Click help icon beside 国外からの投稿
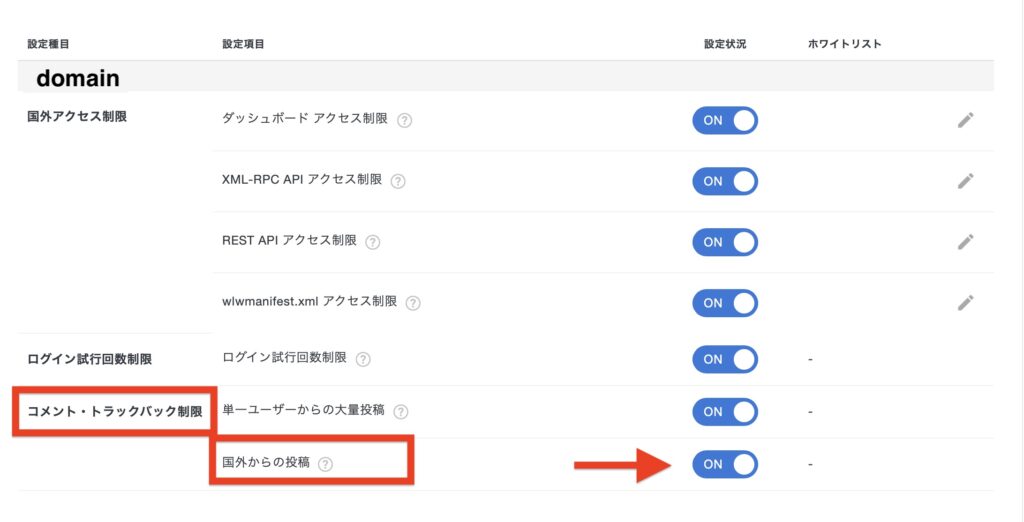Image resolution: width=1024 pixels, height=522 pixels. [325, 464]
